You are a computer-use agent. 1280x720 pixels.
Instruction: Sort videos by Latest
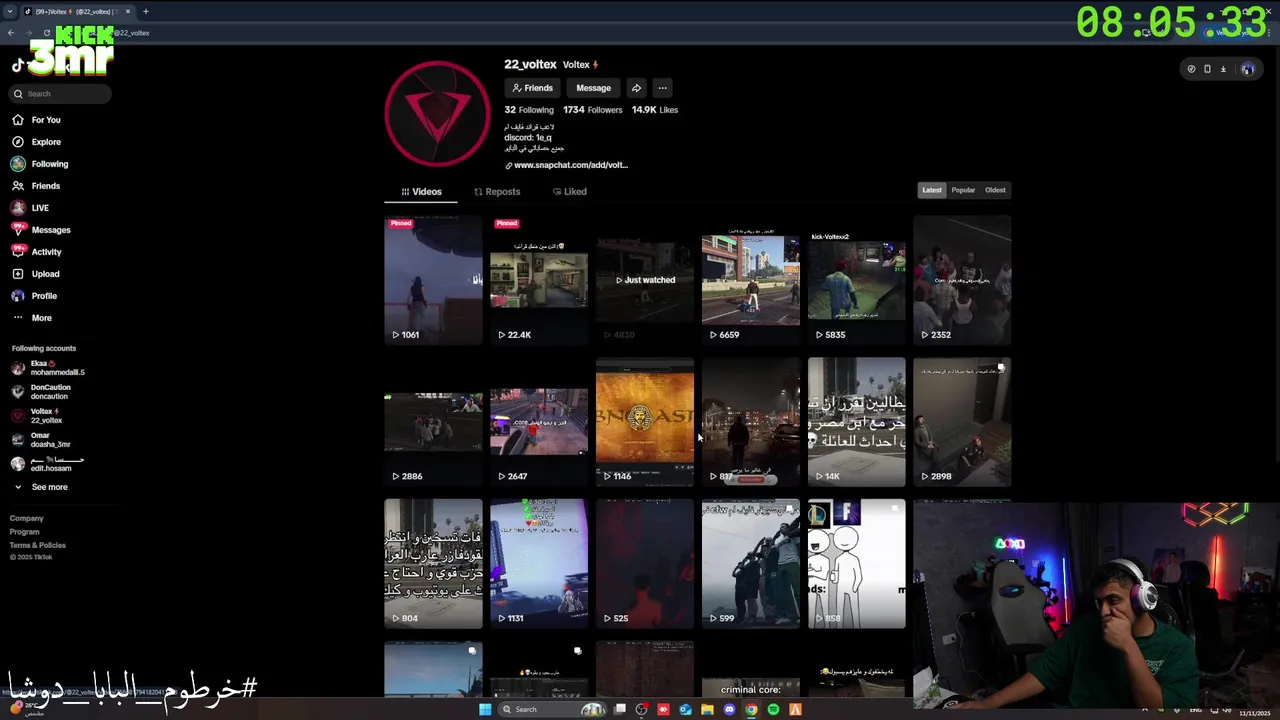pyautogui.click(x=932, y=190)
